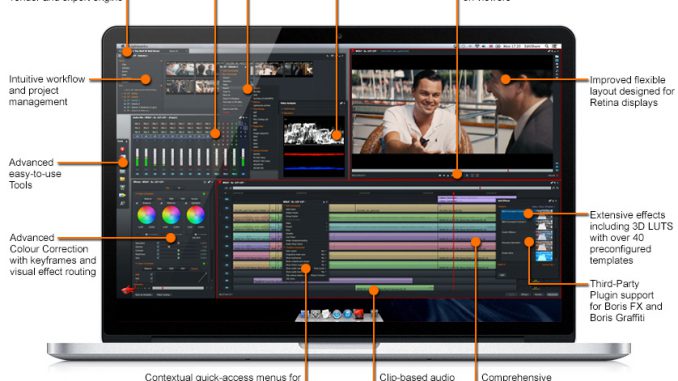Open settings wrench on the viewer panel
Viewport: 678px width, 381px height.
click(x=549, y=51)
